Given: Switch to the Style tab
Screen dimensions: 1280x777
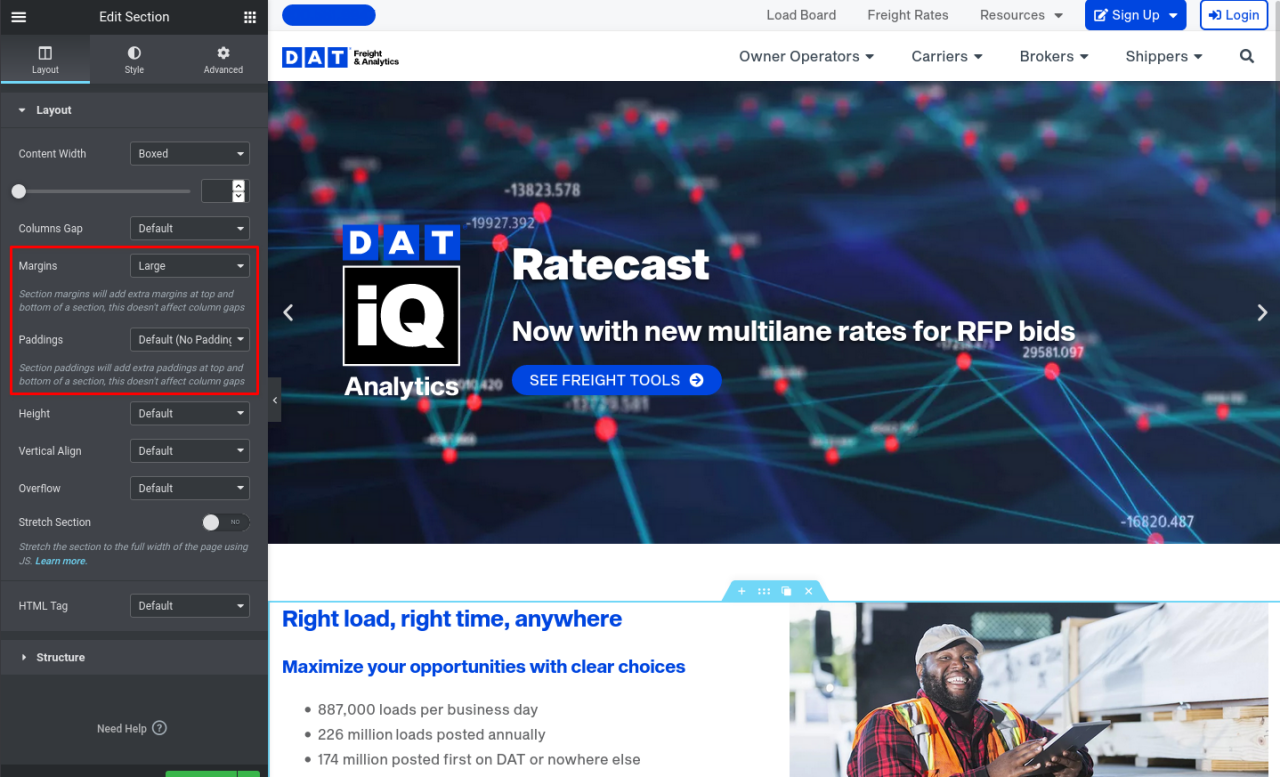Looking at the screenshot, I should (x=134, y=59).
